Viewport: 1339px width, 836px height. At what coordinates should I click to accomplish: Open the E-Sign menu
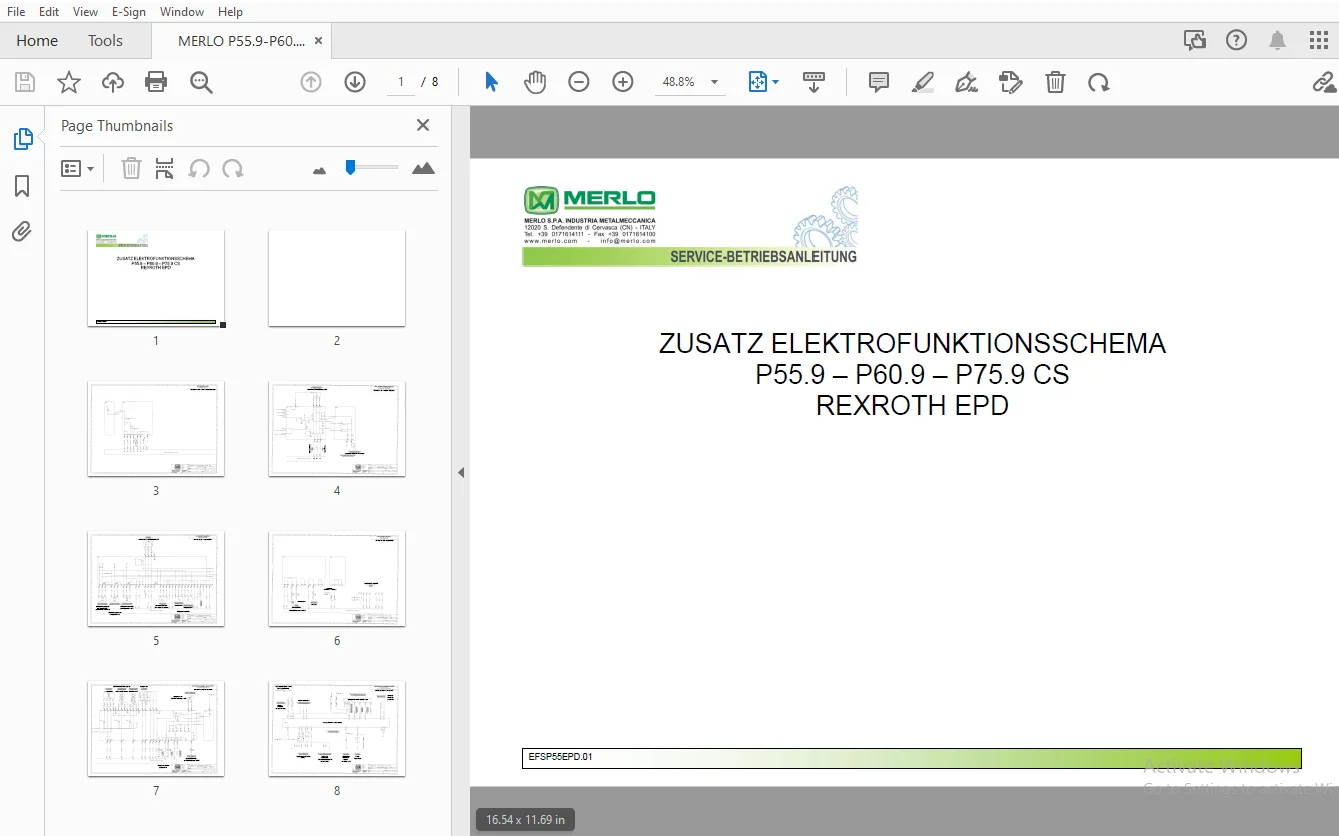pyautogui.click(x=129, y=11)
